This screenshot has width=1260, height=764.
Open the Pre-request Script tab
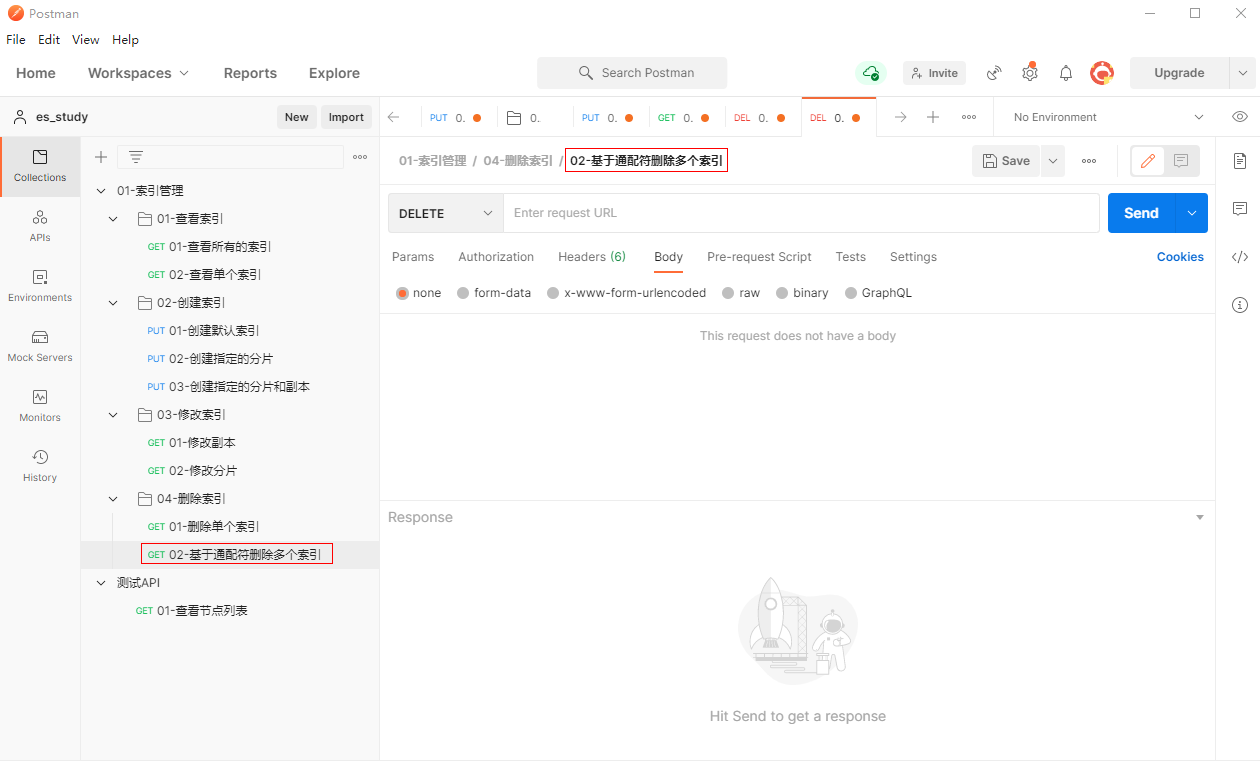coord(759,257)
